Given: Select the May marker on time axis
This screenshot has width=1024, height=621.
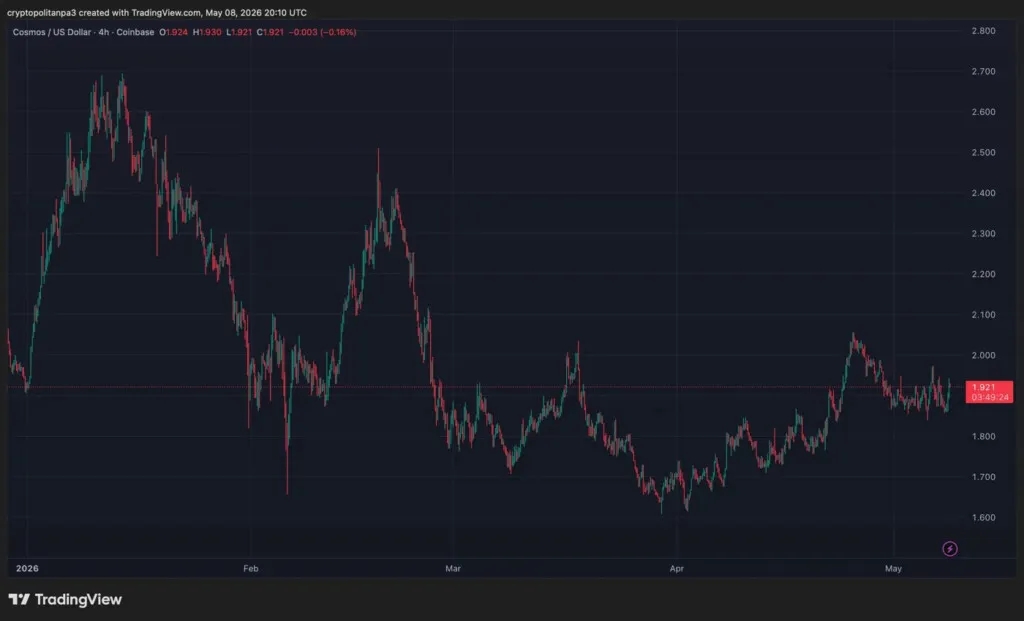Looking at the screenshot, I should pos(893,569).
